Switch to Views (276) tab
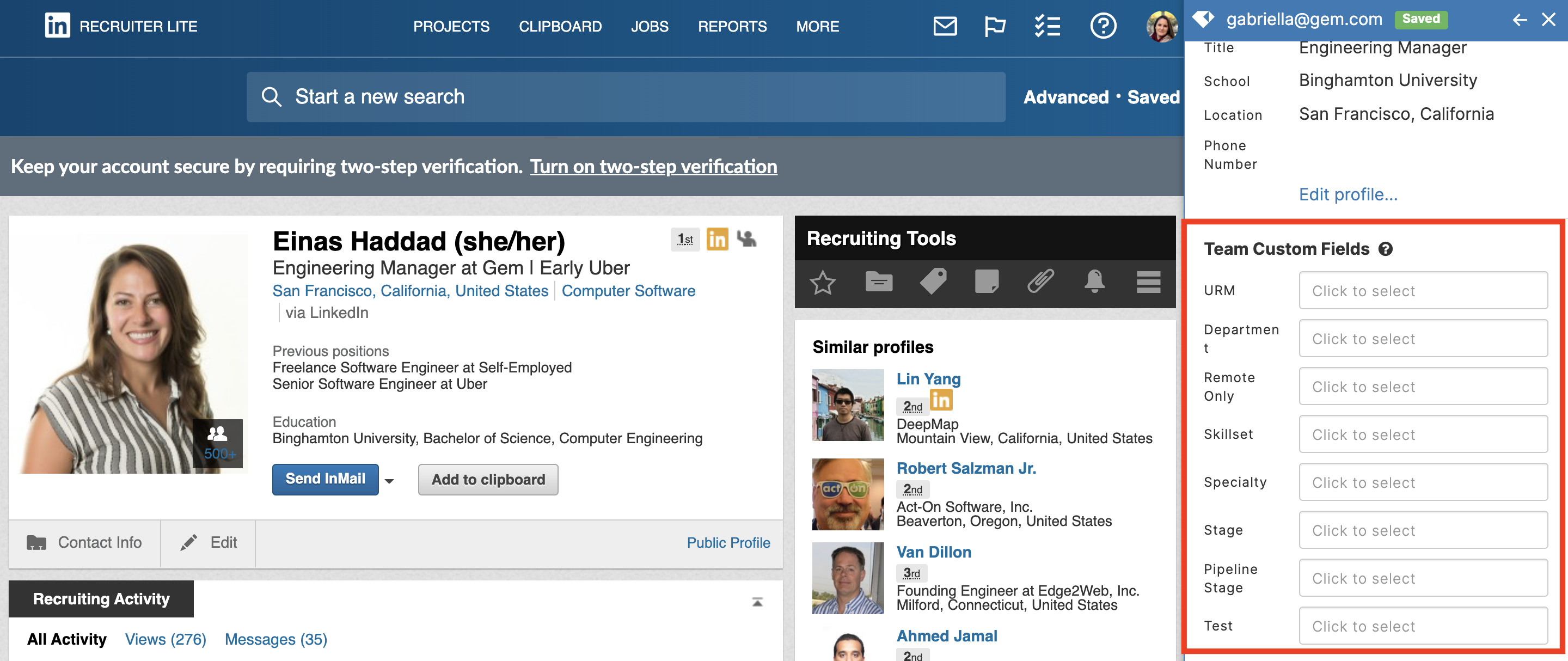Image resolution: width=1568 pixels, height=661 pixels. (166, 640)
